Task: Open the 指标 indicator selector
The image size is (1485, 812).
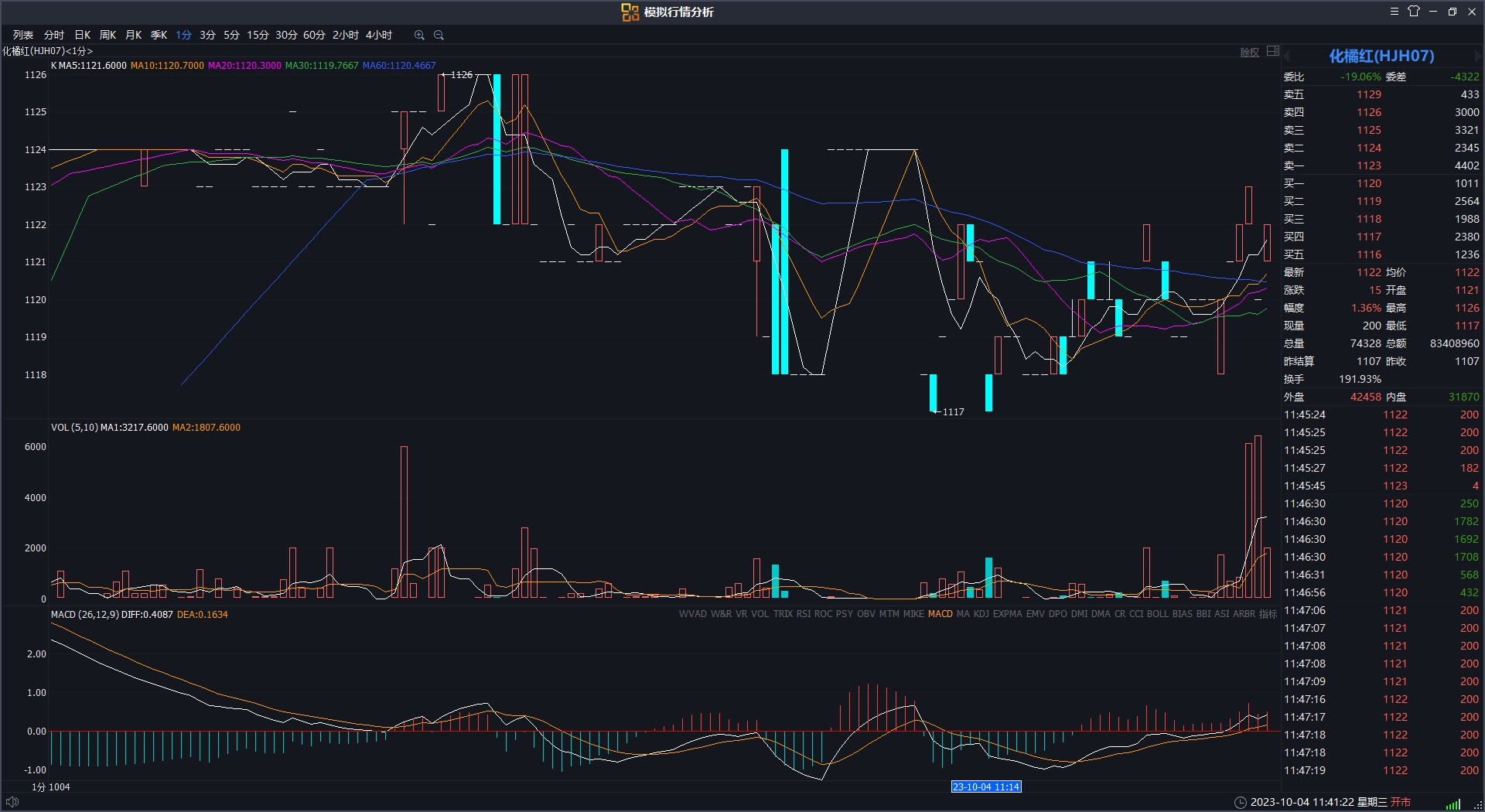Action: click(1268, 614)
